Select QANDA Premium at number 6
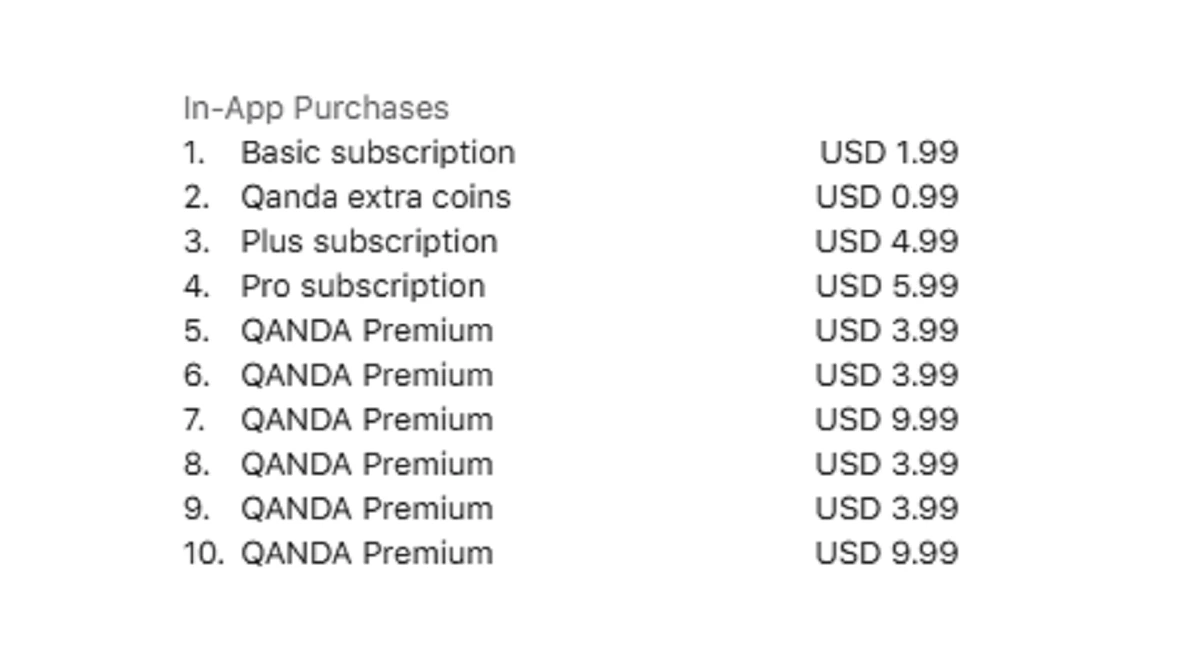Viewport: 1200px width, 648px height. (366, 375)
